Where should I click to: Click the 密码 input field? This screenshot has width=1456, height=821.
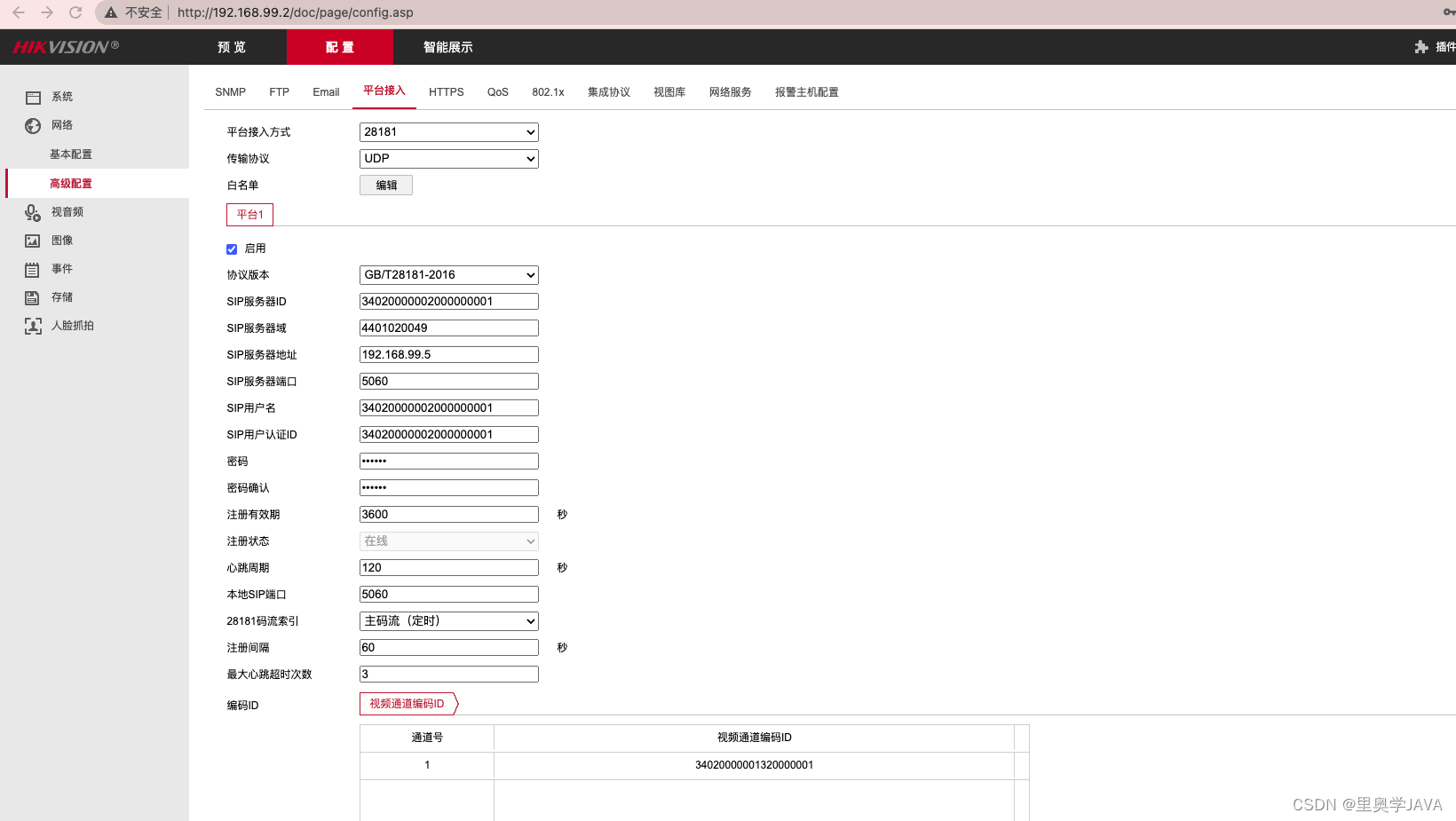pos(449,462)
